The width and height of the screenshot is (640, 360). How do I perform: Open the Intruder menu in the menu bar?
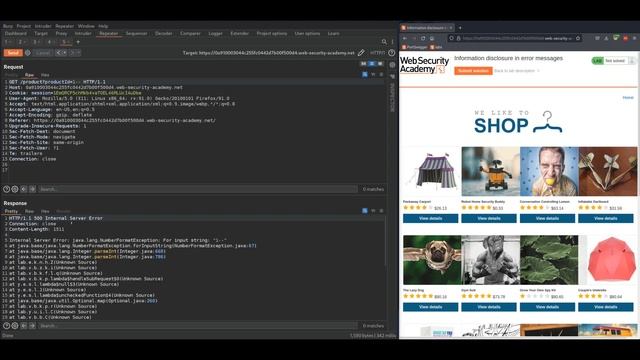pyautogui.click(x=43, y=26)
